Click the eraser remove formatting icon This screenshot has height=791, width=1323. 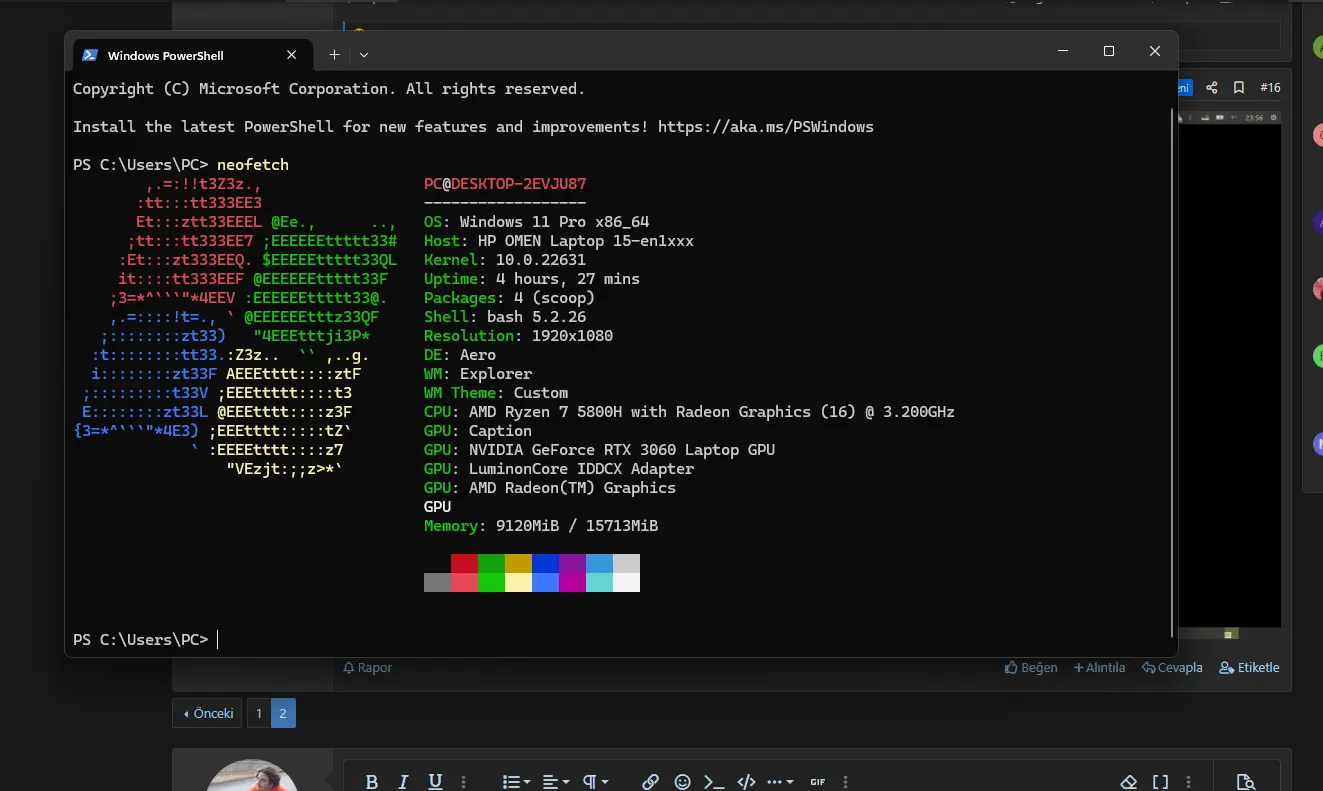point(1129,782)
